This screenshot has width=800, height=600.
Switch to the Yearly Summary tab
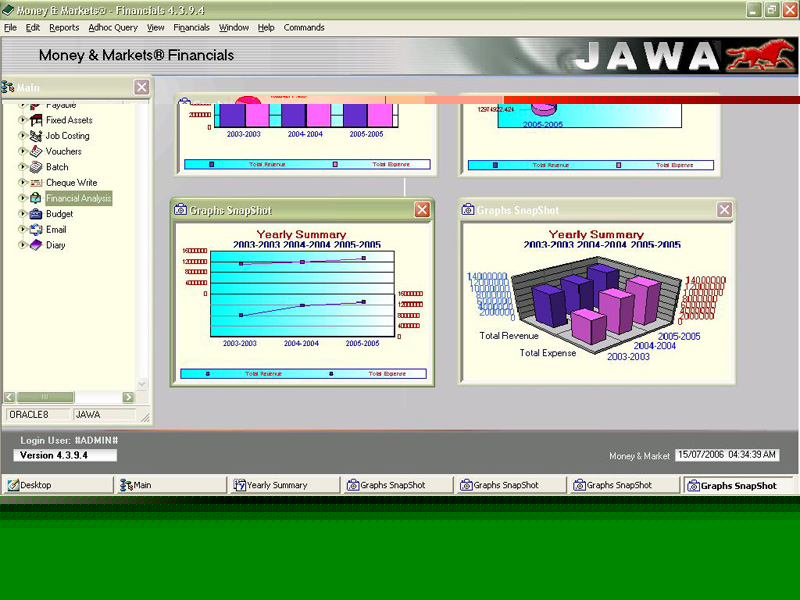(x=284, y=485)
